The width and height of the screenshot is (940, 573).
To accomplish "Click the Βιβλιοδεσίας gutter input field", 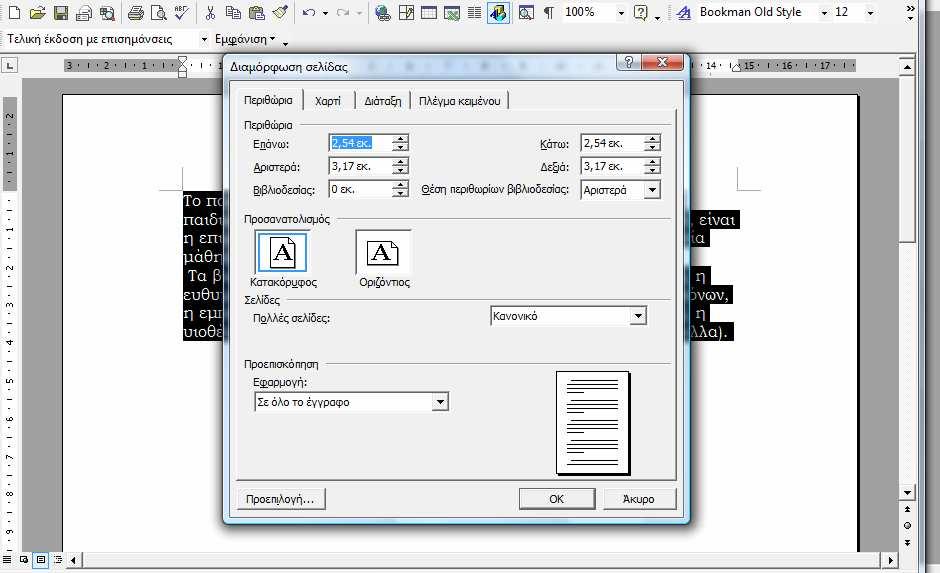I will 361,189.
